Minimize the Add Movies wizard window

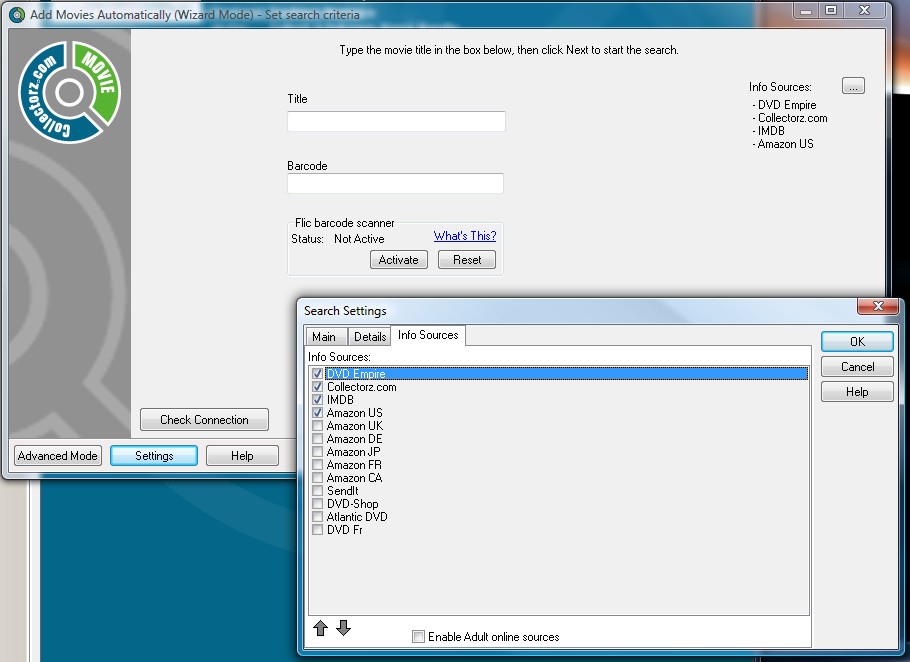806,10
